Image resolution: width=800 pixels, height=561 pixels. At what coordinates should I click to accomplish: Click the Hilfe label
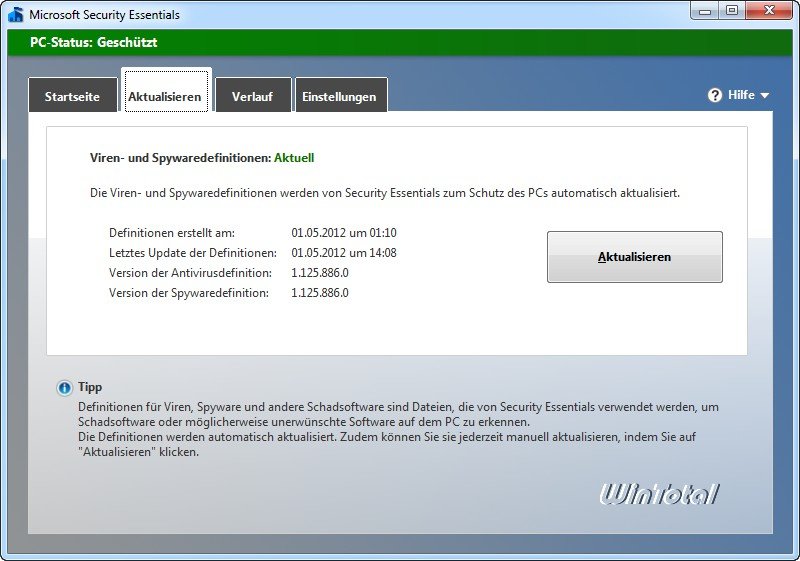click(x=741, y=95)
